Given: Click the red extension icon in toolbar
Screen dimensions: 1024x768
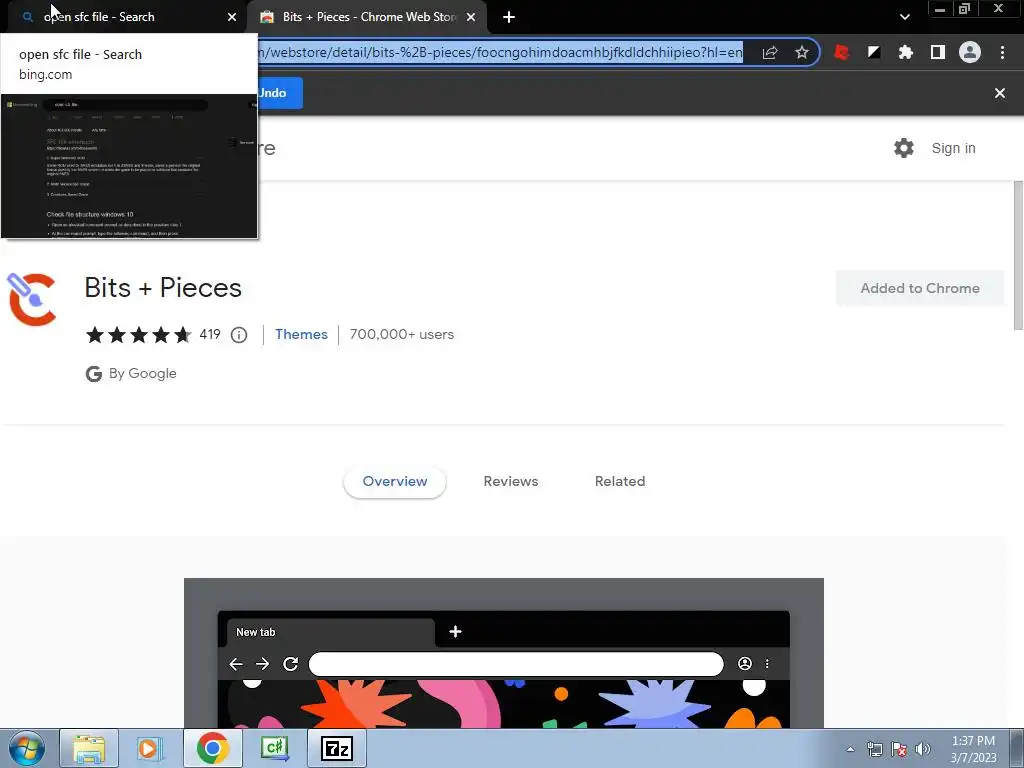Looking at the screenshot, I should (842, 52).
